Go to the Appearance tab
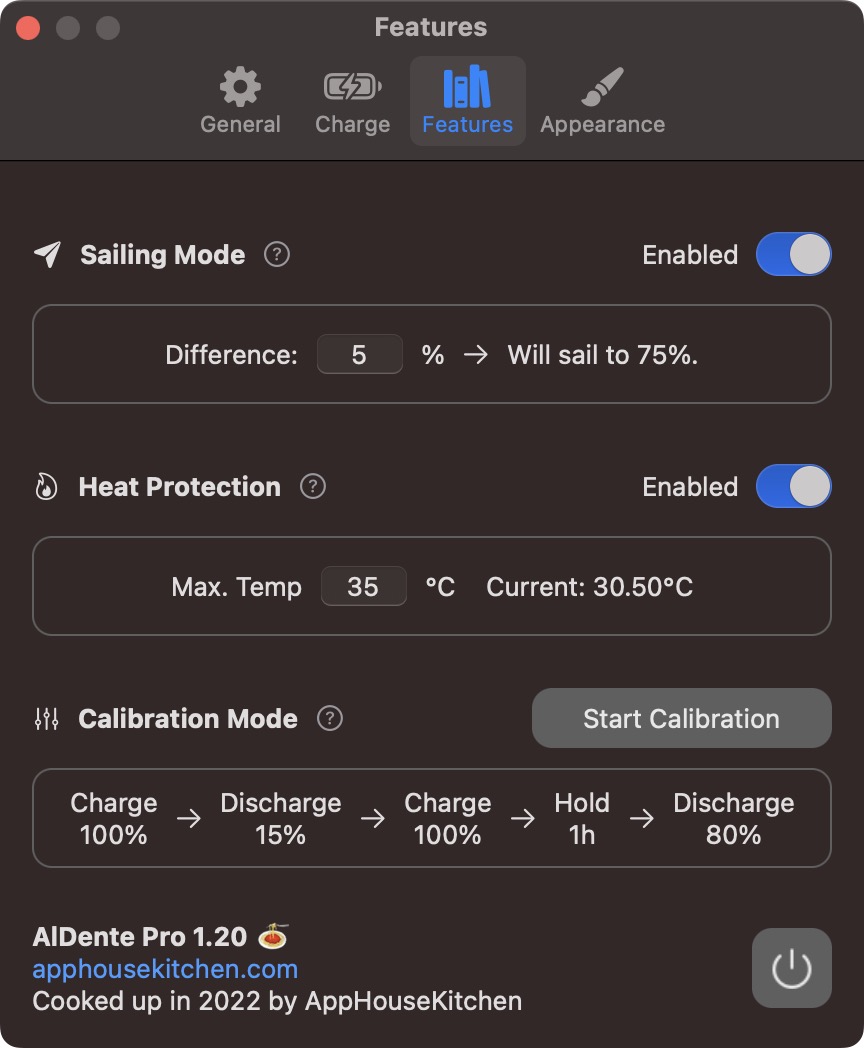The height and width of the screenshot is (1048, 864). 602,102
